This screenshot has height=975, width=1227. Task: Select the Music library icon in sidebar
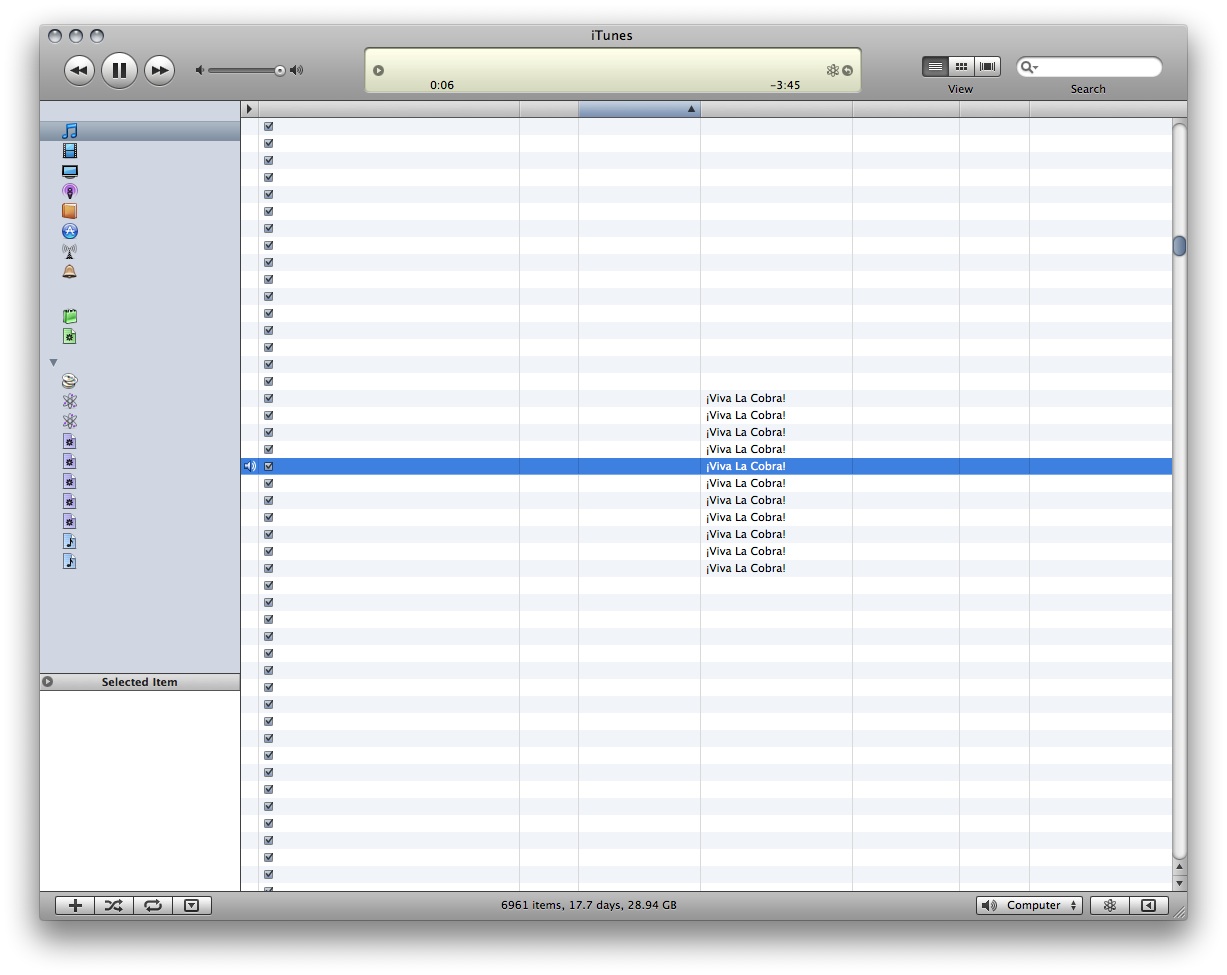click(x=69, y=131)
